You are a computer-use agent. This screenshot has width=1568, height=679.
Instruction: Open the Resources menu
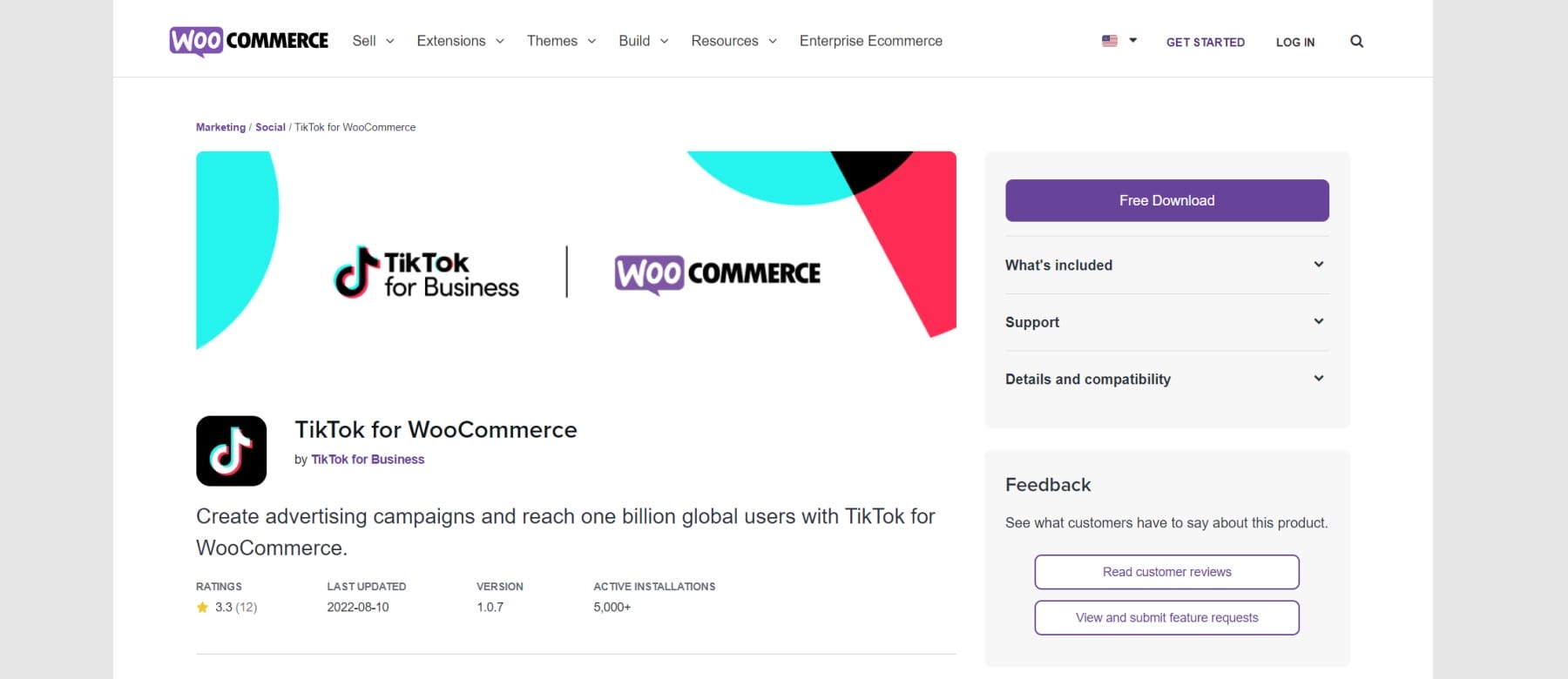(x=725, y=41)
